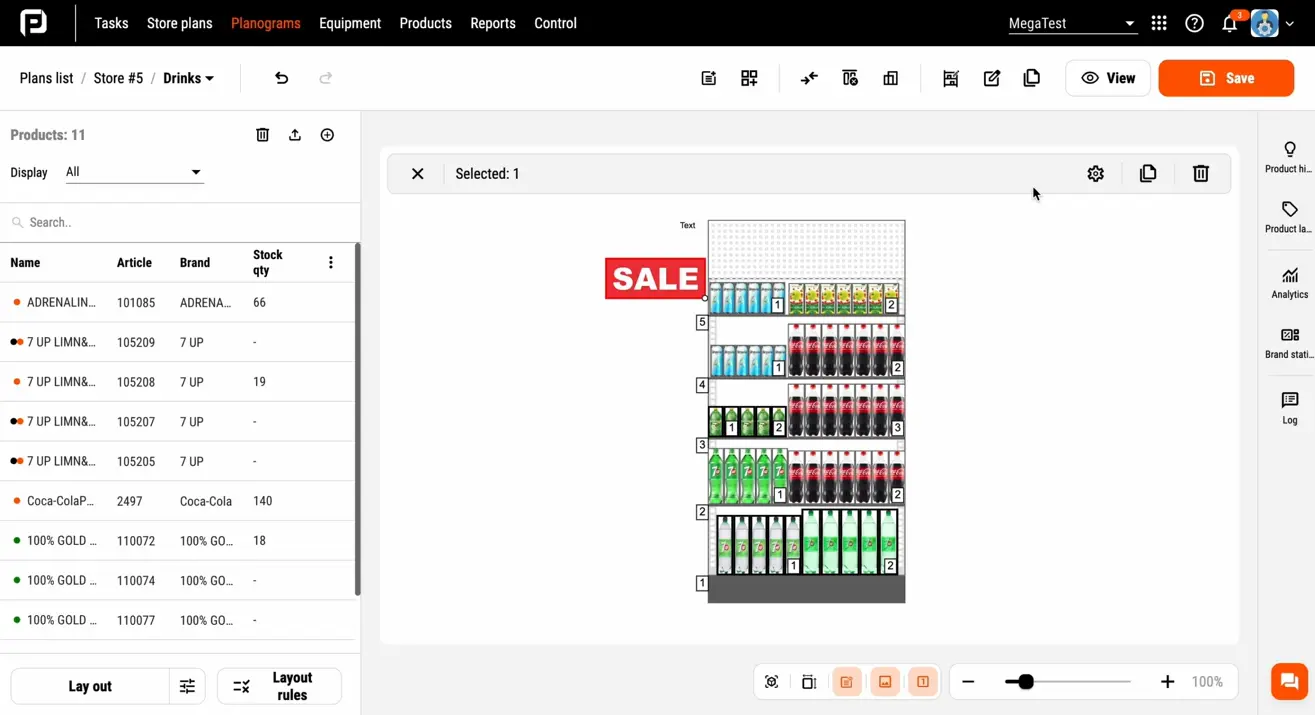The width and height of the screenshot is (1315, 715).
Task: Toggle the image display mode button
Action: click(885, 681)
